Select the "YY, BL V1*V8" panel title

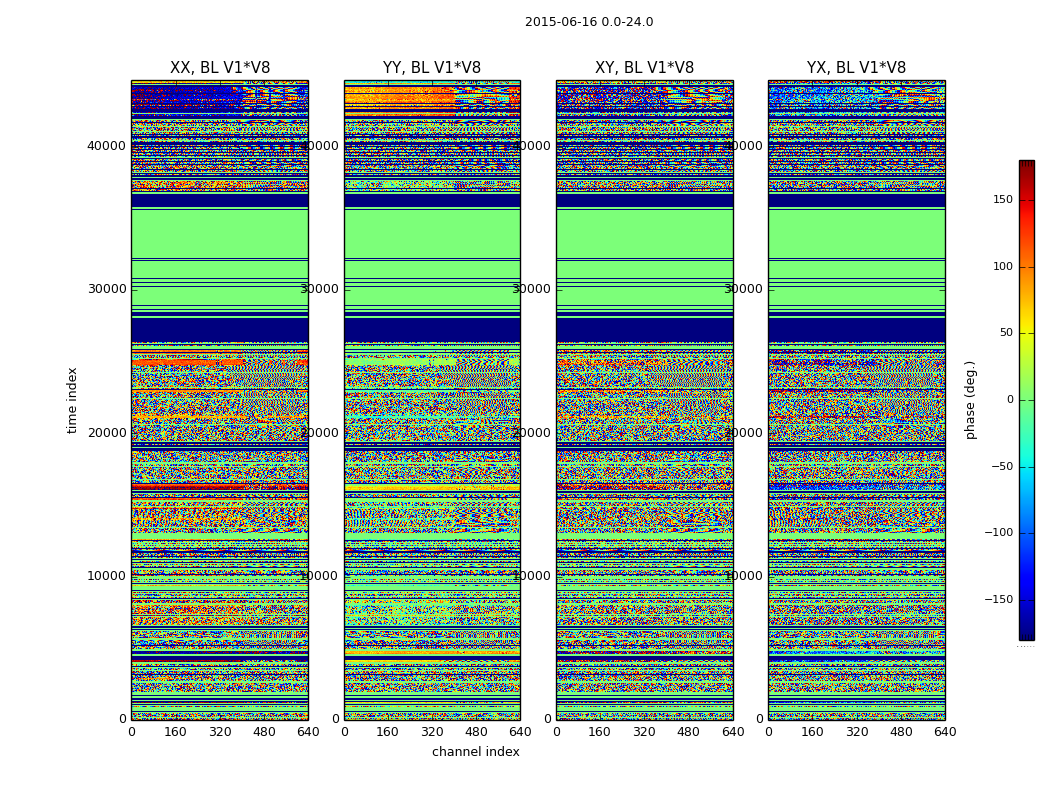coord(432,68)
